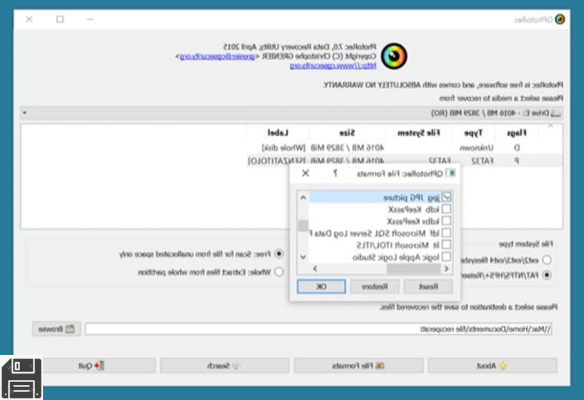584x400 pixels.
Task: Click the horizontal scrollbar thumb in the format list
Action: tap(414, 269)
